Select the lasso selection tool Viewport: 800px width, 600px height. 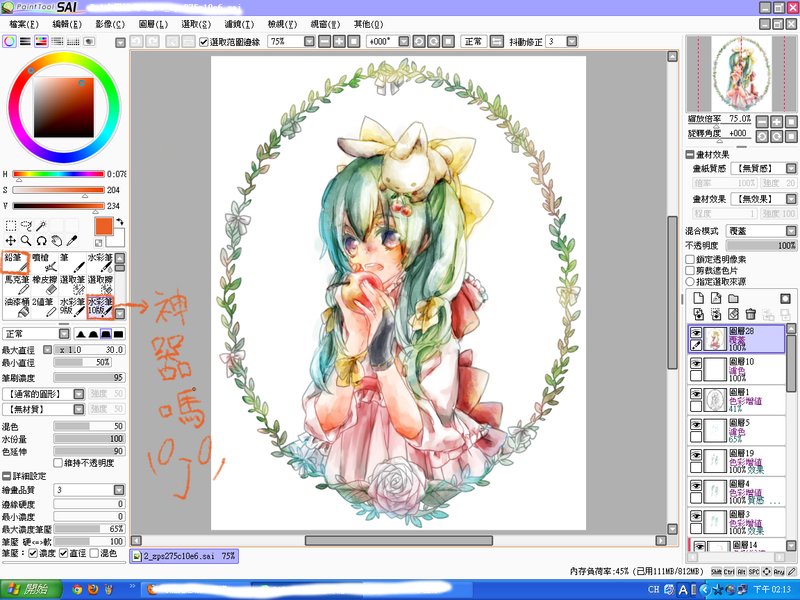[x=26, y=226]
